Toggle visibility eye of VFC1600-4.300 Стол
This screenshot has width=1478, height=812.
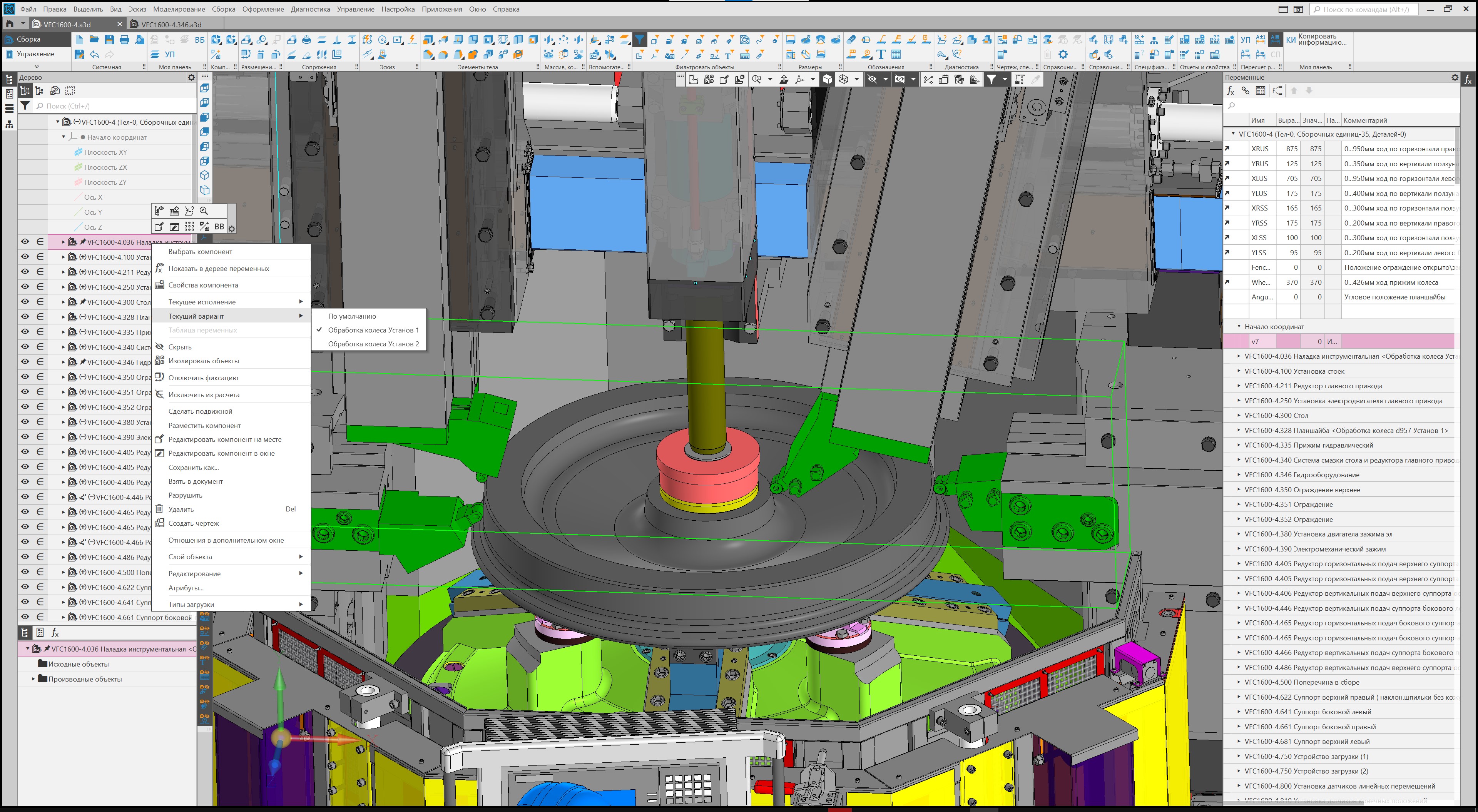25,302
